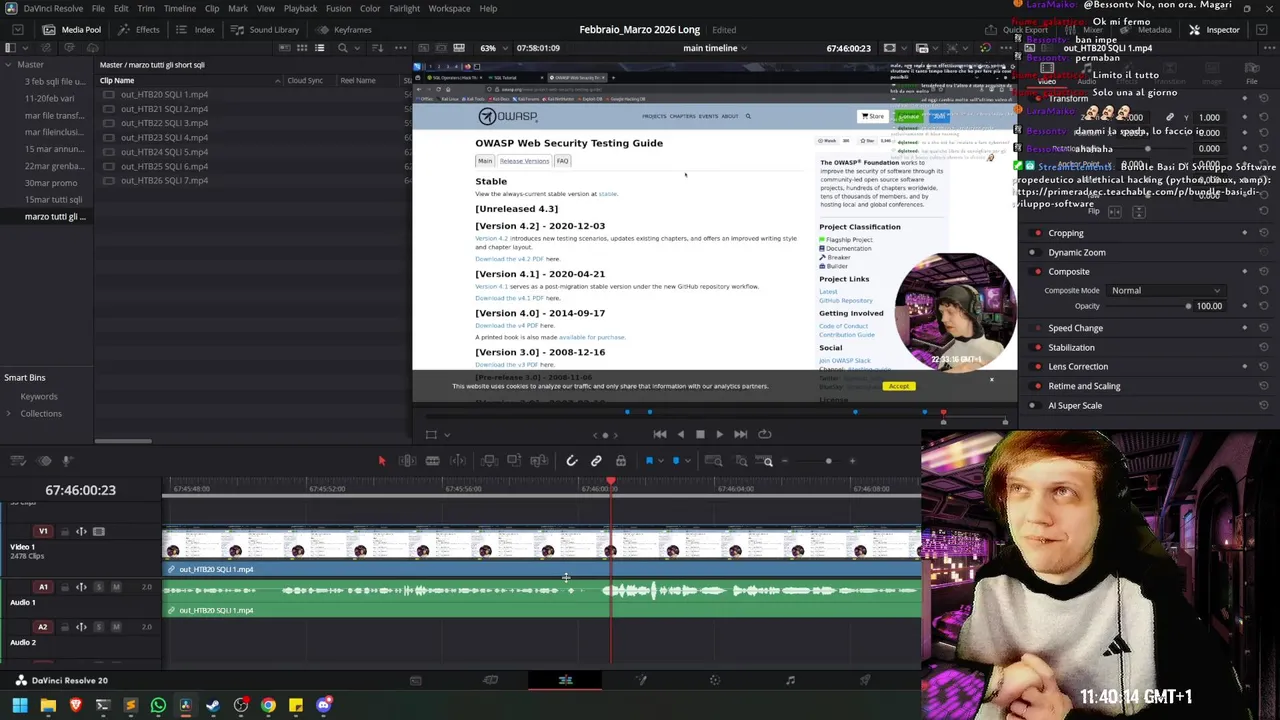Play the timeline forward
Viewport: 1280px width, 720px height.
pos(719,434)
